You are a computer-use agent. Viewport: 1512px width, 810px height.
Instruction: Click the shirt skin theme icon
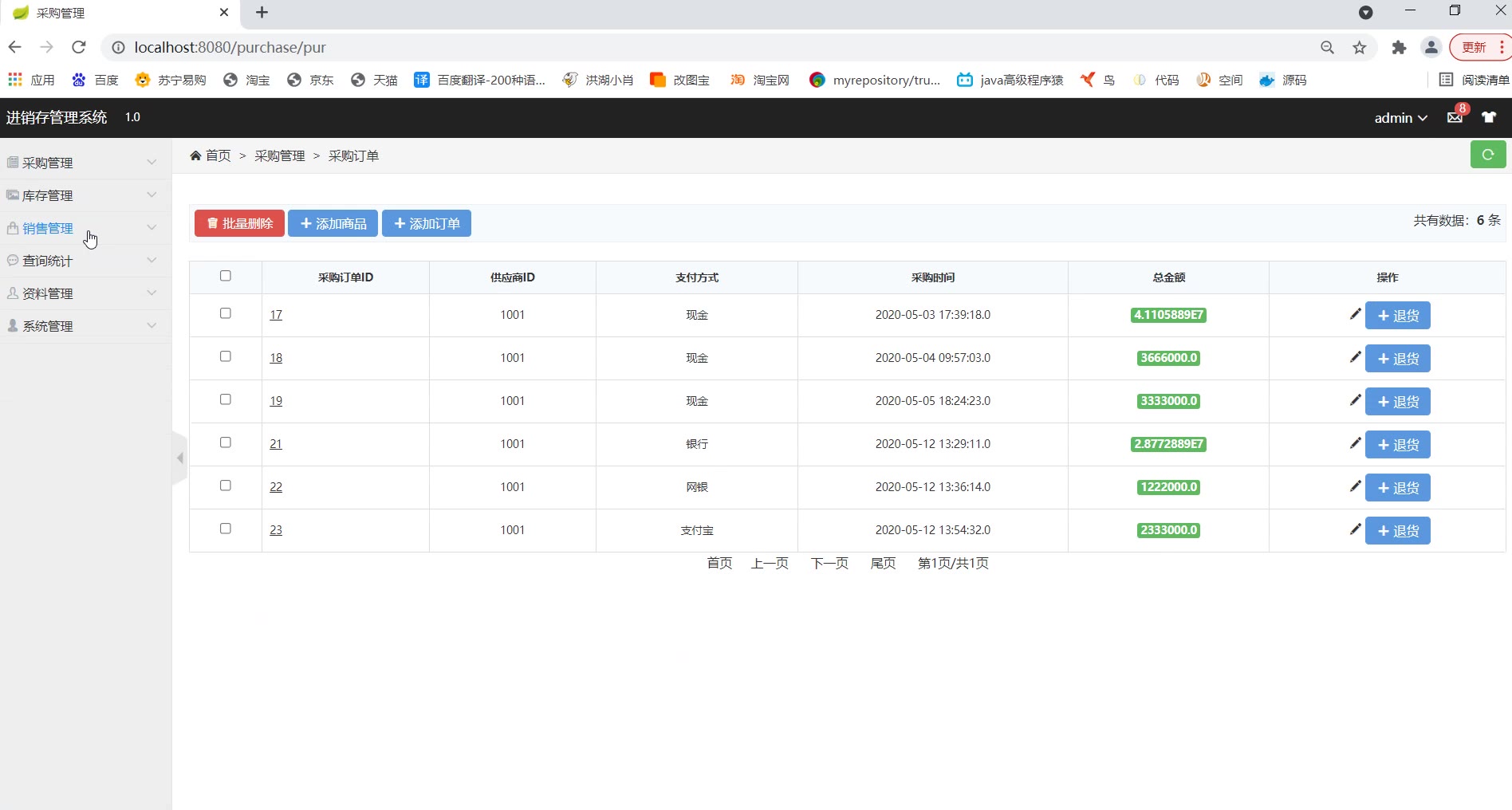click(1488, 117)
